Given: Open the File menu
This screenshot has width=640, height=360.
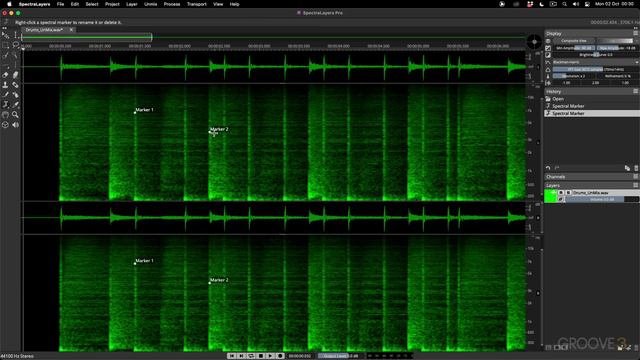Looking at the screenshot, I should pyautogui.click(x=60, y=4).
